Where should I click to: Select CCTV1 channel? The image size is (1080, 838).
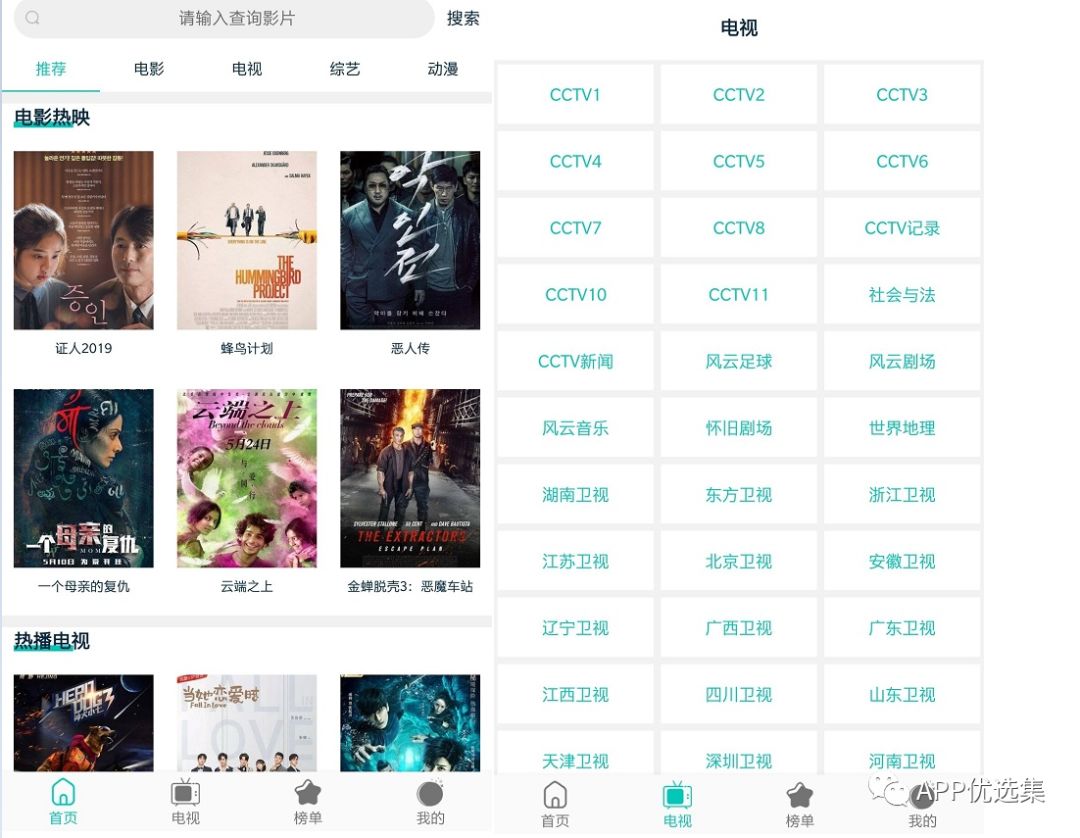[x=575, y=94]
